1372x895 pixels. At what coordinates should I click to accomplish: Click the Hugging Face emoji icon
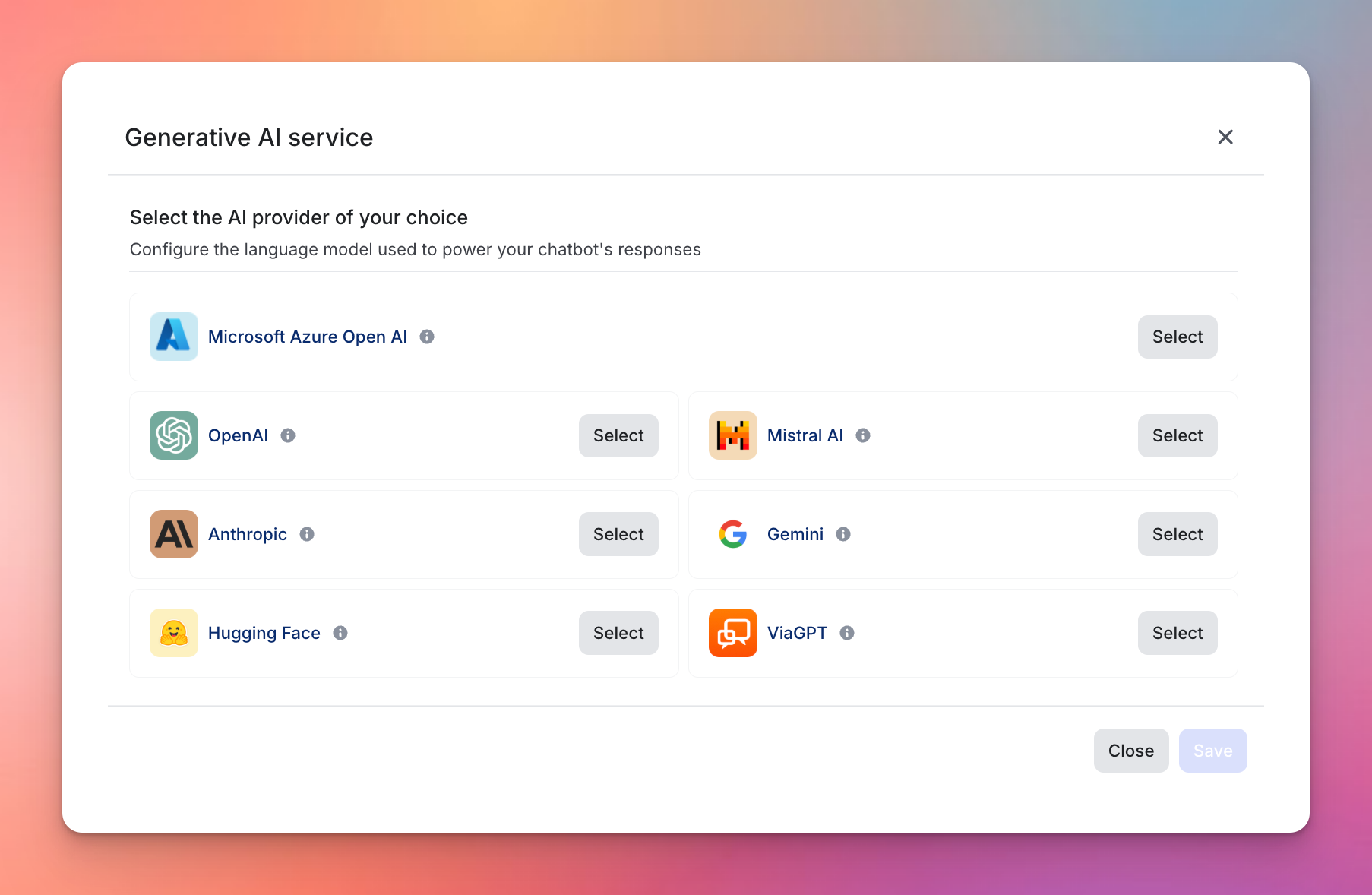[x=174, y=633]
